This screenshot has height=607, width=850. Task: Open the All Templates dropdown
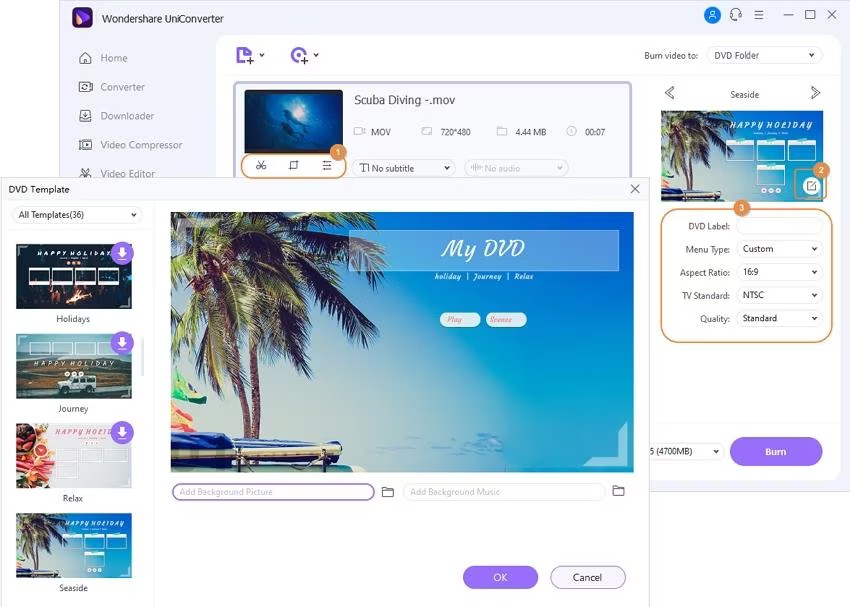(76, 214)
